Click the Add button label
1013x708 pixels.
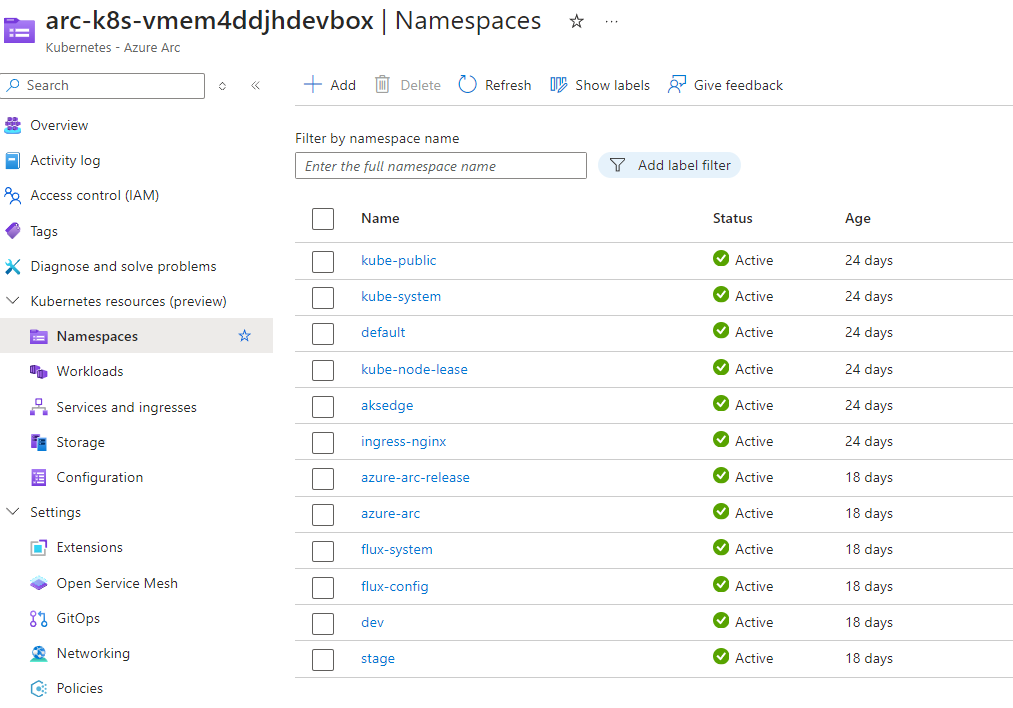[342, 85]
